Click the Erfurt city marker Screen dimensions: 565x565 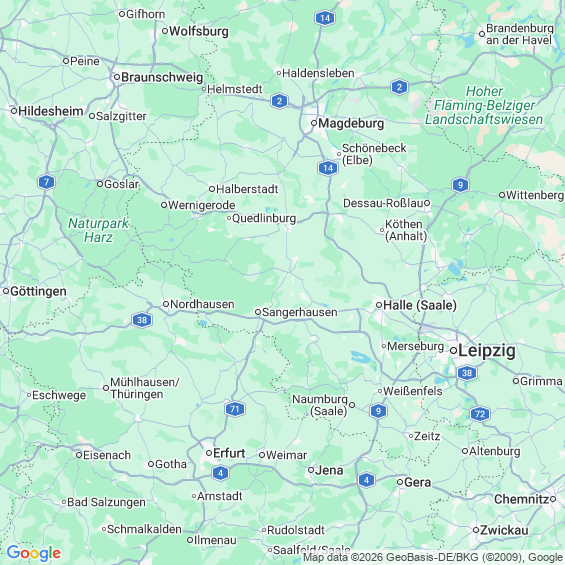point(209,453)
